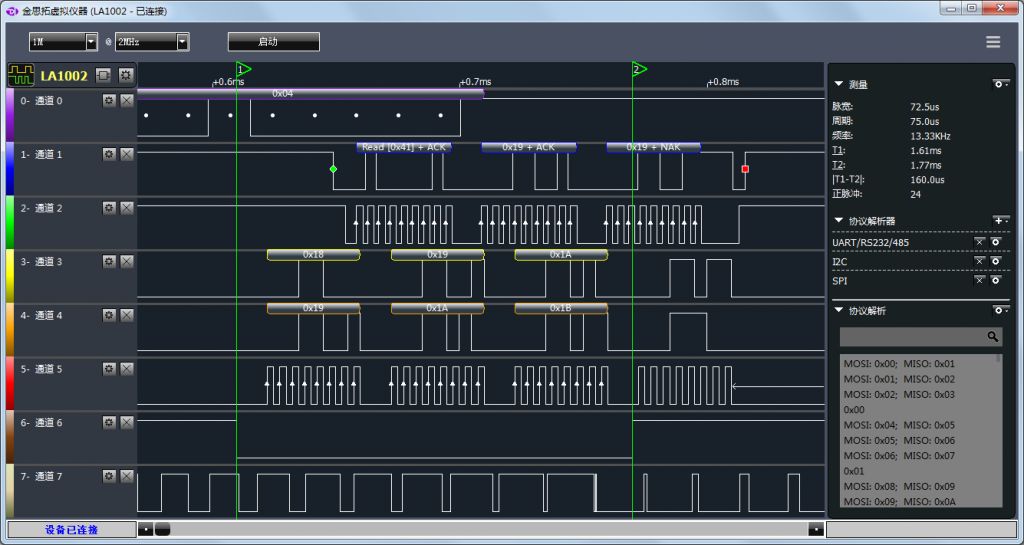Open the sample depth 1M dropdown
The width and height of the screenshot is (1024, 545).
click(63, 42)
